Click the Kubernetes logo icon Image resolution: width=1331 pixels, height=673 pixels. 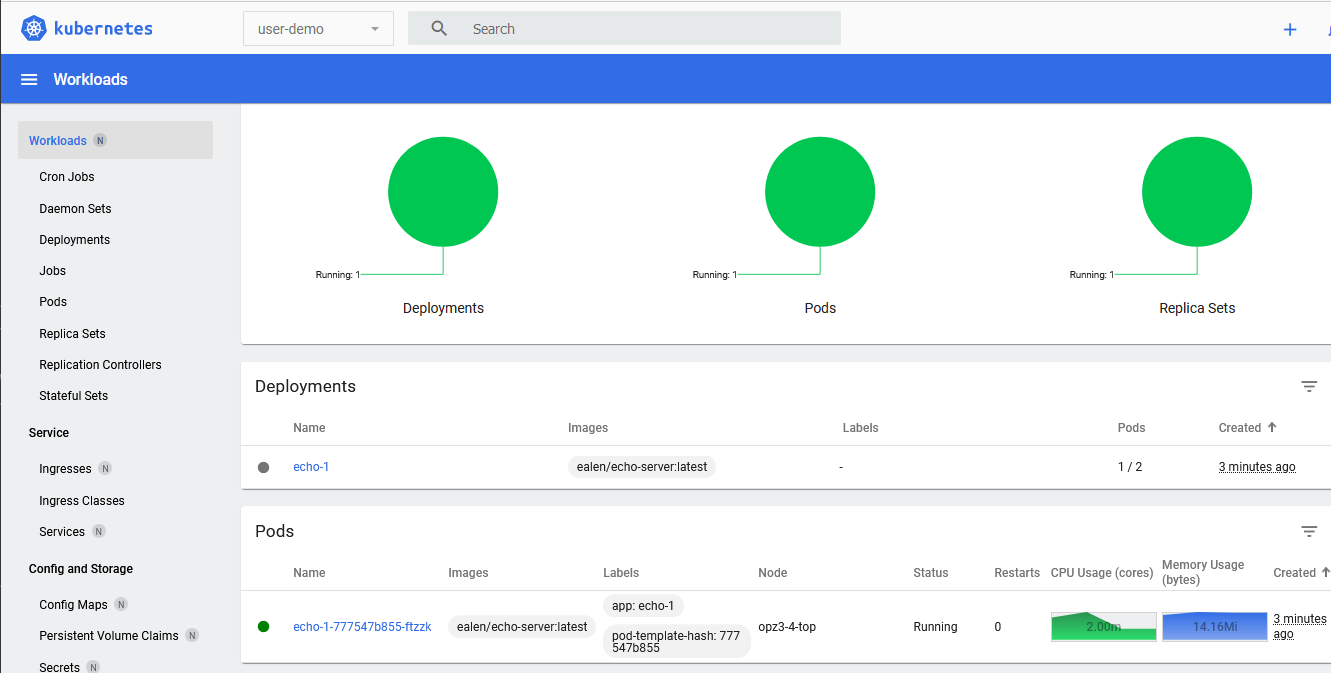(x=34, y=29)
